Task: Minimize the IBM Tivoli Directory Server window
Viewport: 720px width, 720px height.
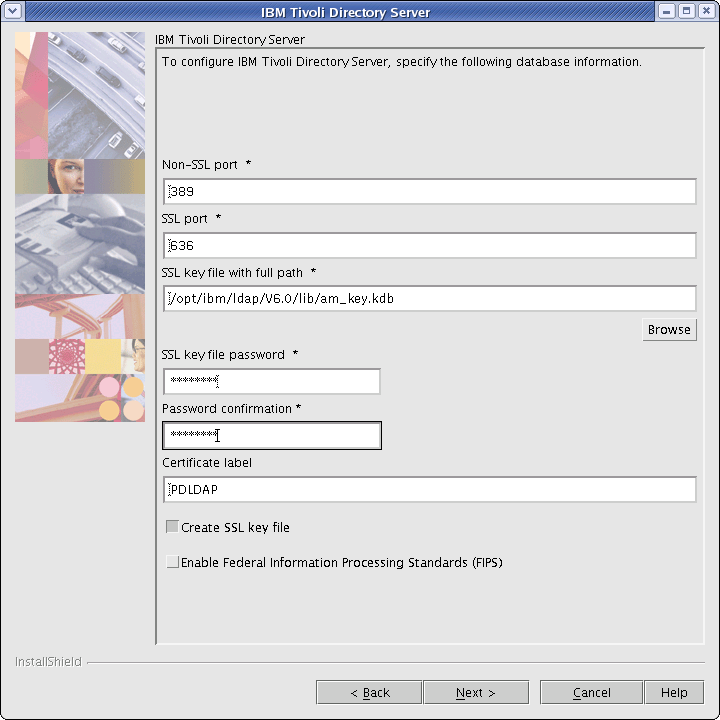Action: [666, 11]
